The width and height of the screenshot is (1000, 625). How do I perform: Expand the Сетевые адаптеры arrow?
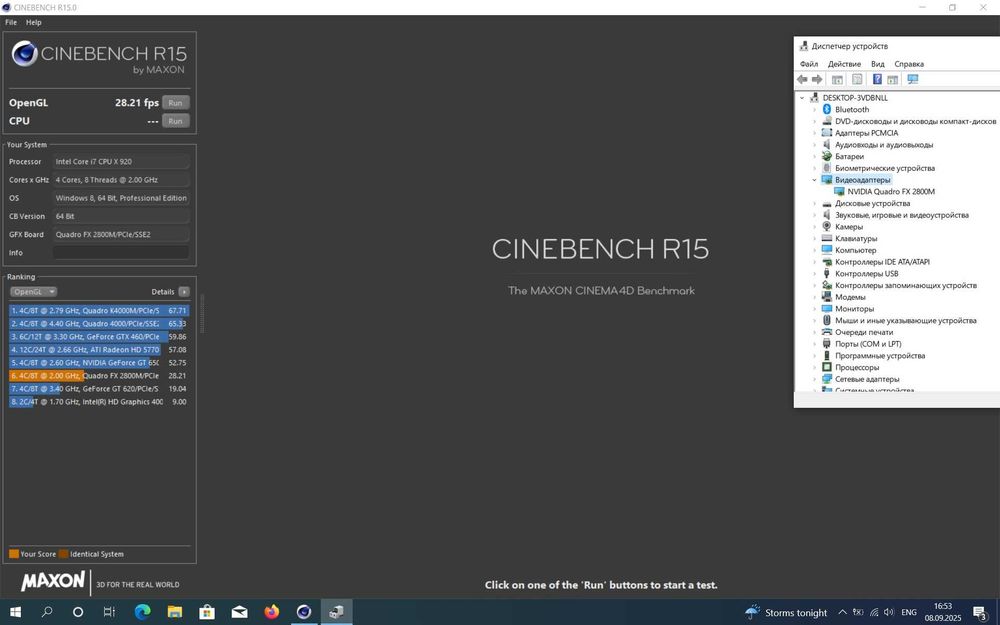pos(814,379)
